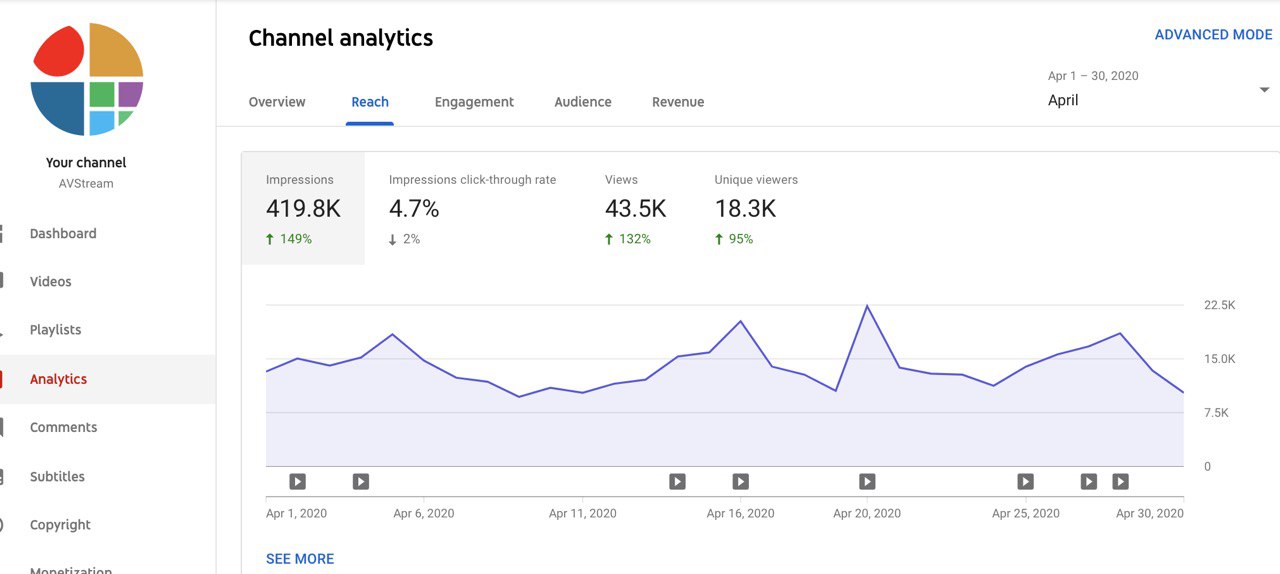Open Playlists section
1280x574 pixels.
tap(56, 330)
